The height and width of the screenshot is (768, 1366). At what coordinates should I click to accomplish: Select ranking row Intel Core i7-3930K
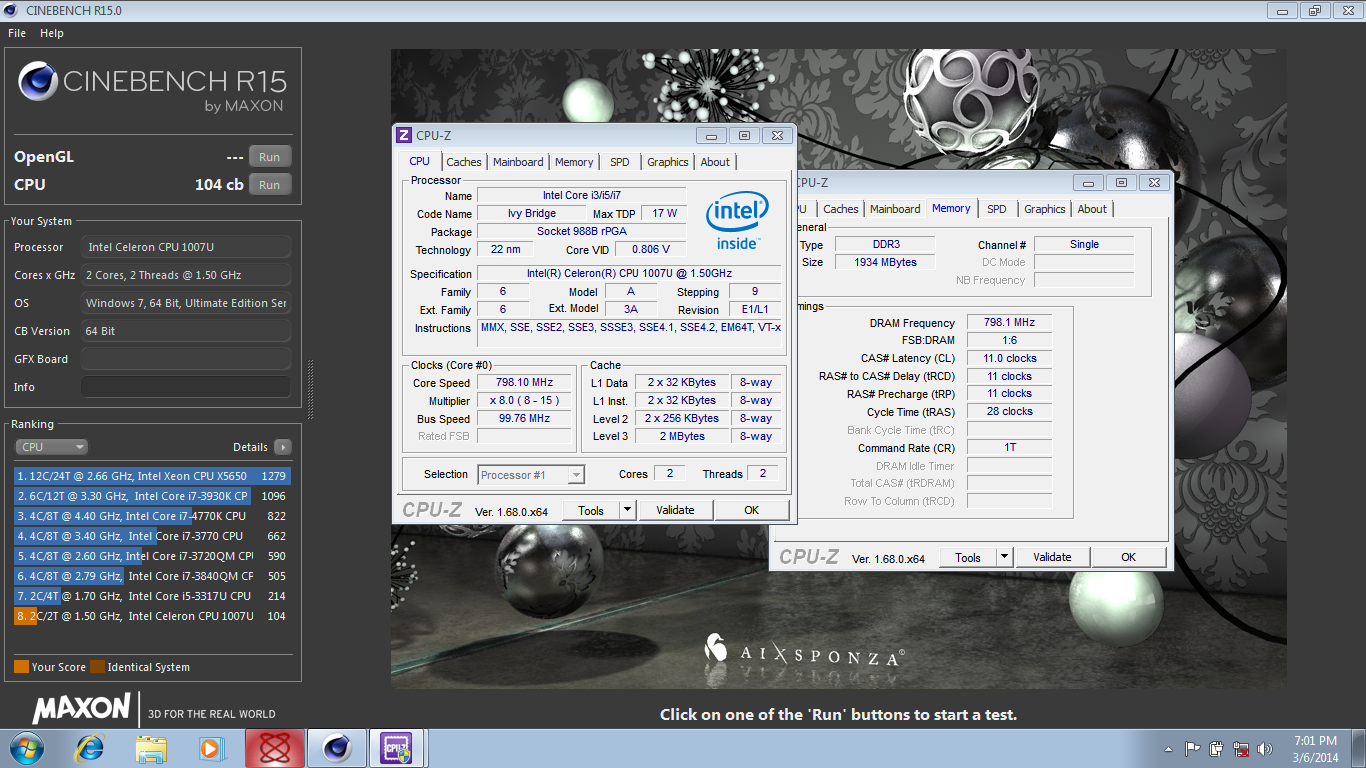pos(152,496)
